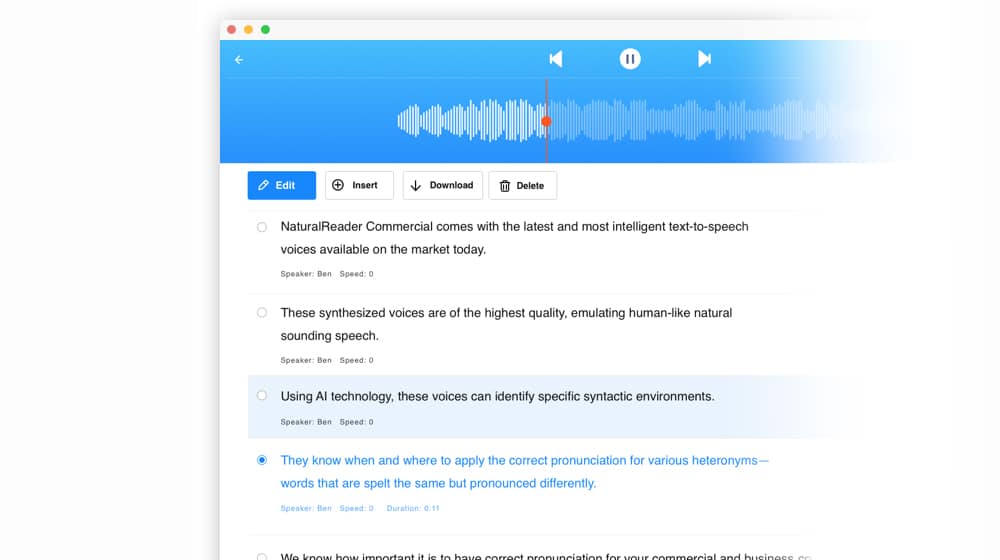Select radio for "Using AI technology" paragraph
Image resolution: width=1000 pixels, height=560 pixels.
[x=261, y=395]
